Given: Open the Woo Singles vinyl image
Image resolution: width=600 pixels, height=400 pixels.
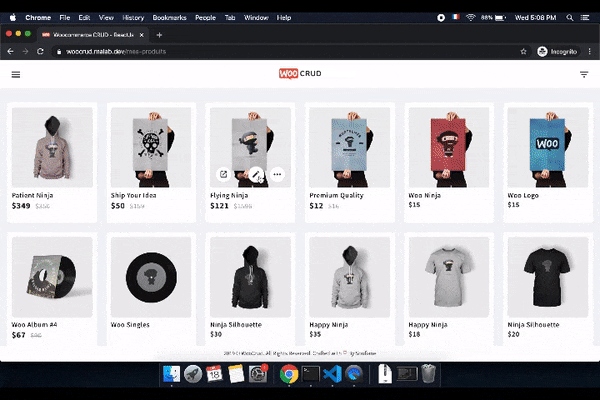Looking at the screenshot, I should 151,277.
